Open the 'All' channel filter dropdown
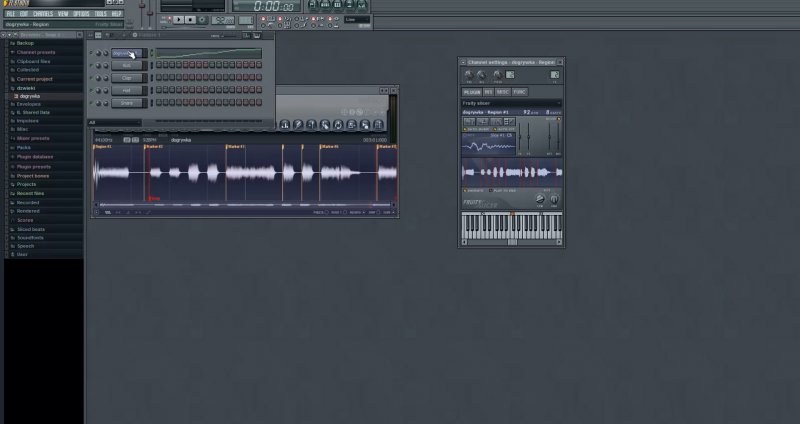Screen dimensions: 800x424 113,123
